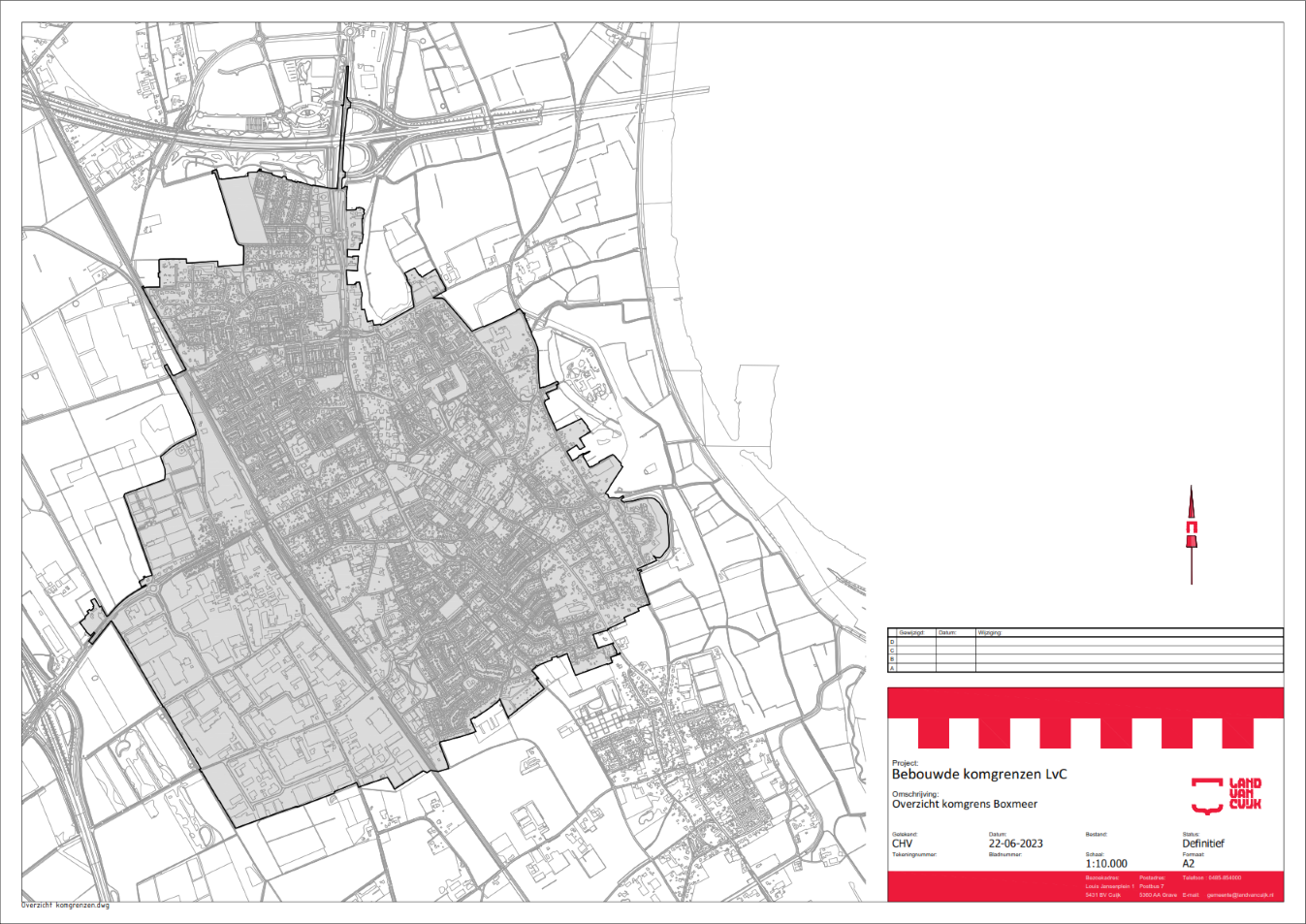This screenshot has height=924, width=1306.
Task: Click the 'Gewijzigd' column header in revision table
Action: coord(911,632)
